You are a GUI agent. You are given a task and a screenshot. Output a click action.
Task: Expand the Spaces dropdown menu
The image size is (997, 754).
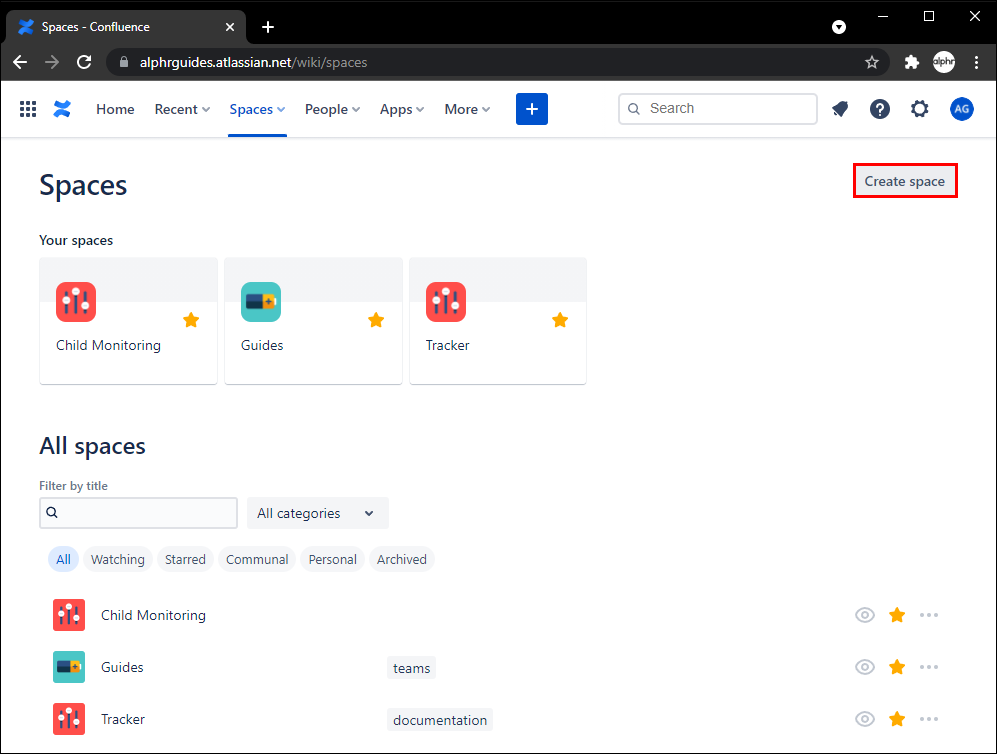point(257,109)
